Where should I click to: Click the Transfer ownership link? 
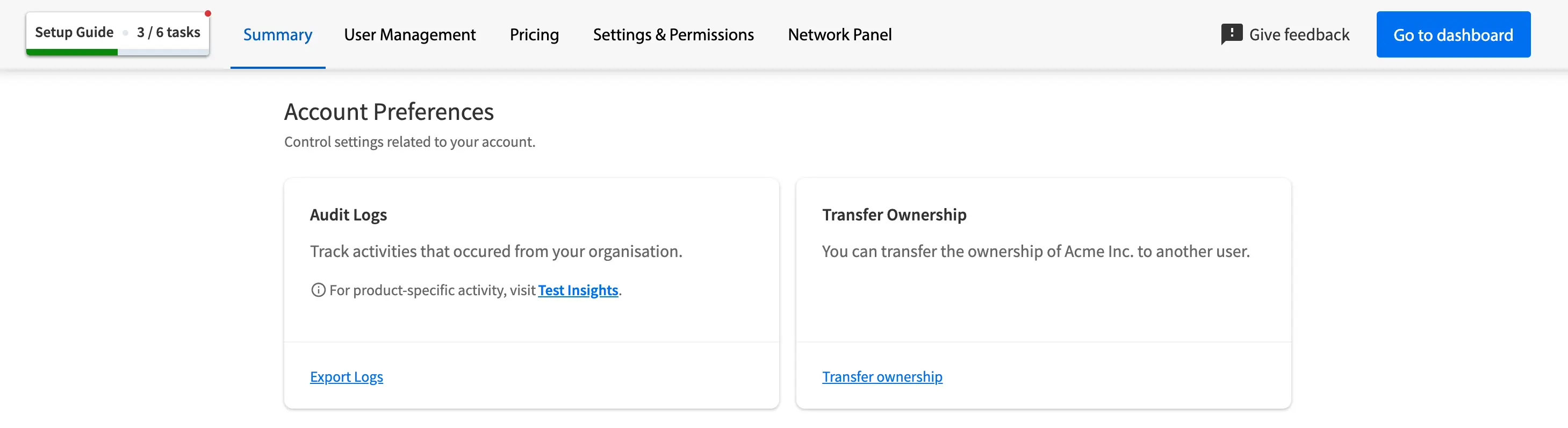pyautogui.click(x=882, y=377)
